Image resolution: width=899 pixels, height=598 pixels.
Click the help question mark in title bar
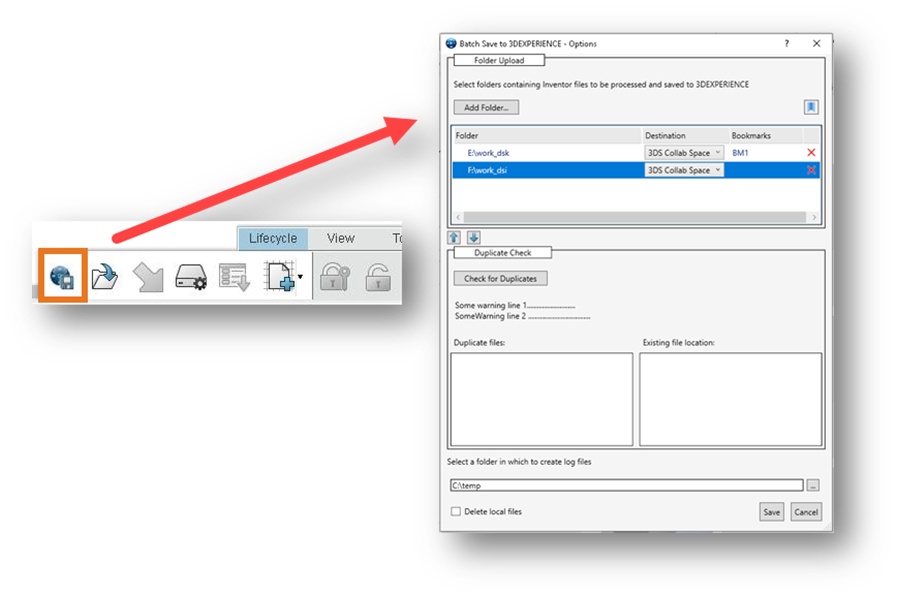[x=787, y=44]
